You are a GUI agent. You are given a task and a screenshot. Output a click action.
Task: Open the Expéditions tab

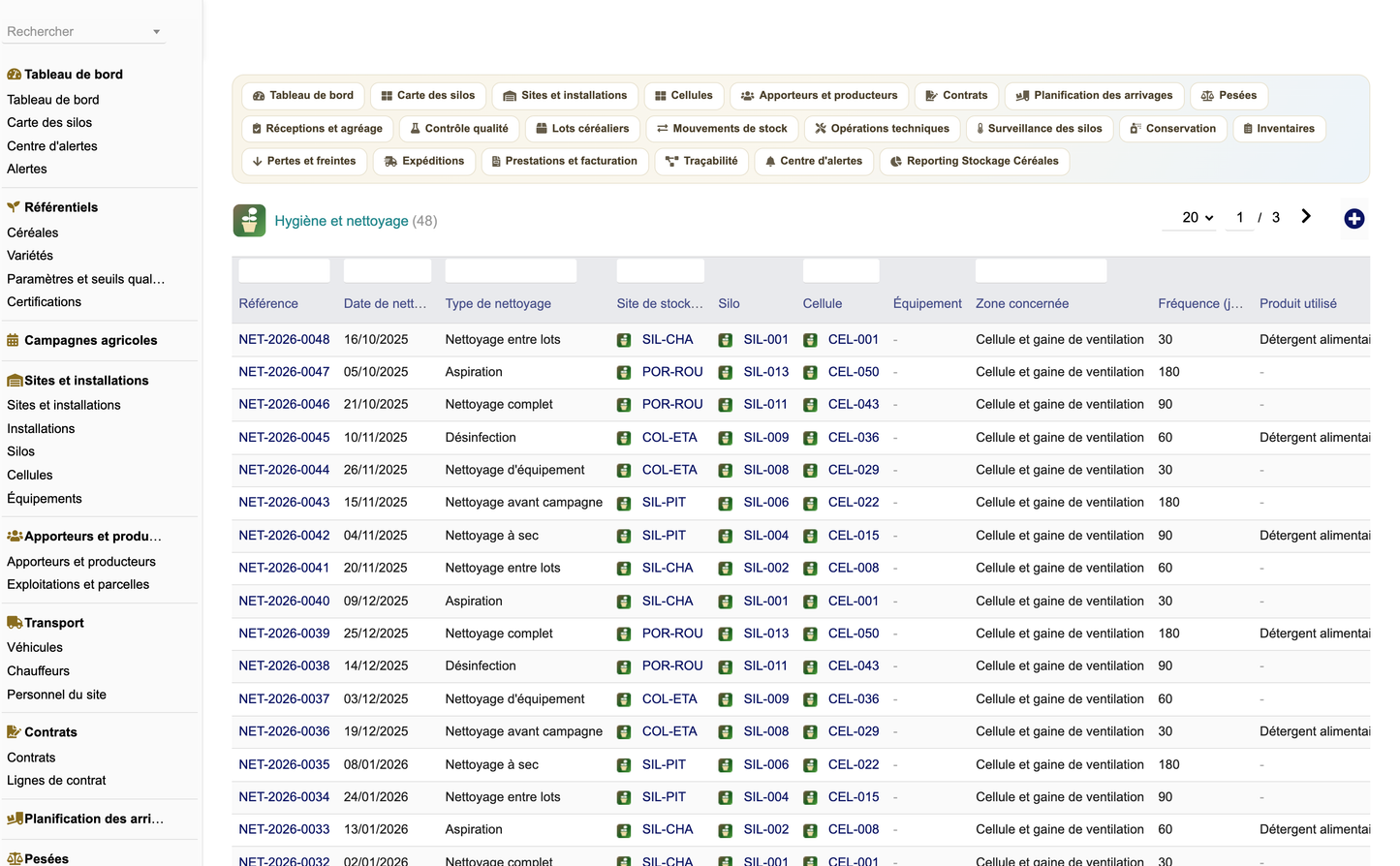(424, 162)
